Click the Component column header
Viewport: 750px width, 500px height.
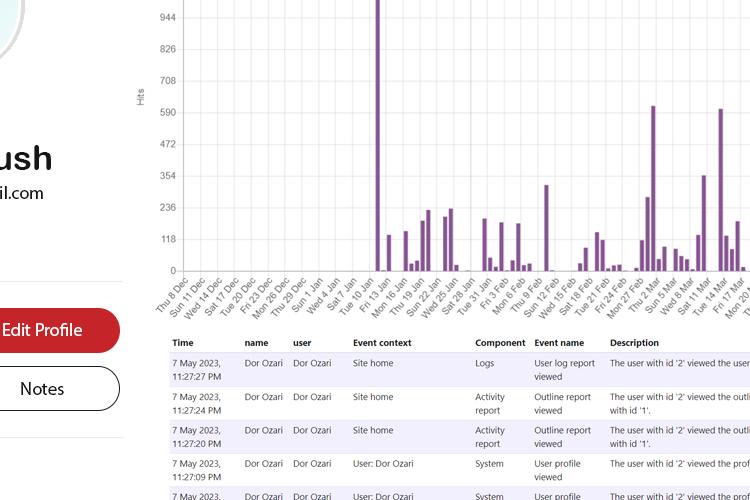[x=500, y=343]
